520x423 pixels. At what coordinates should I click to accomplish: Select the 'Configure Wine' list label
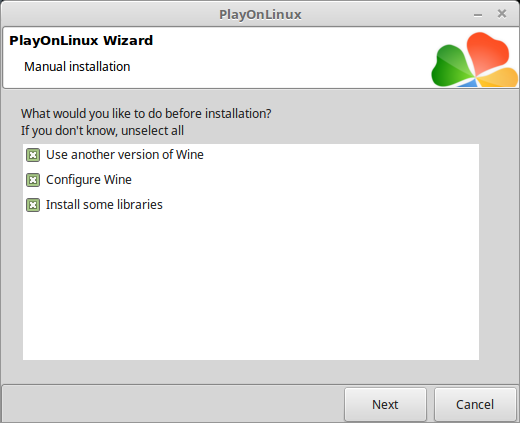[x=89, y=180]
